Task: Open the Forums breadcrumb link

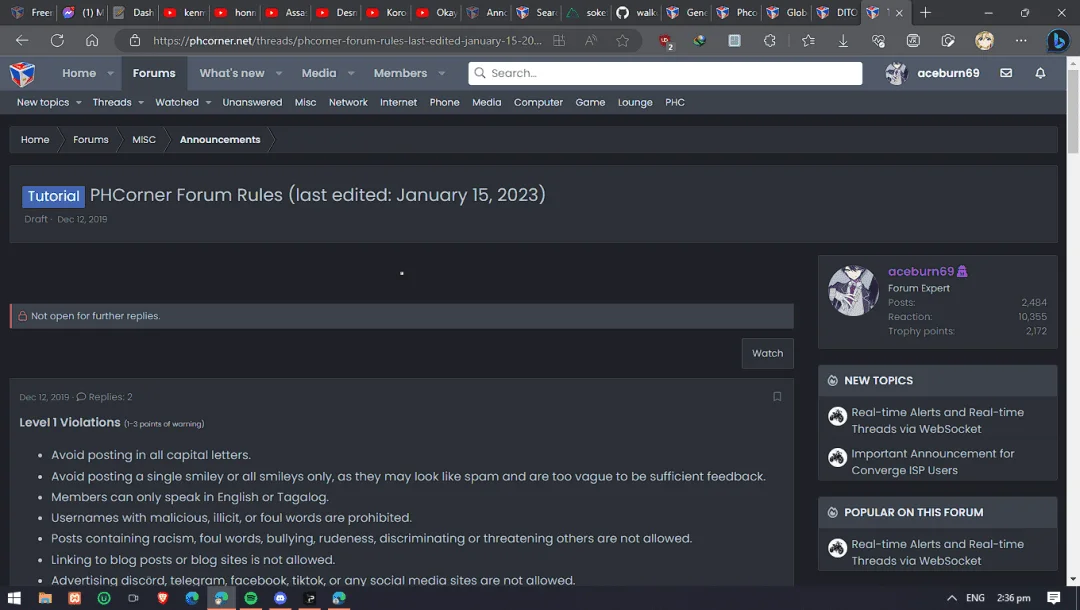Action: [91, 140]
